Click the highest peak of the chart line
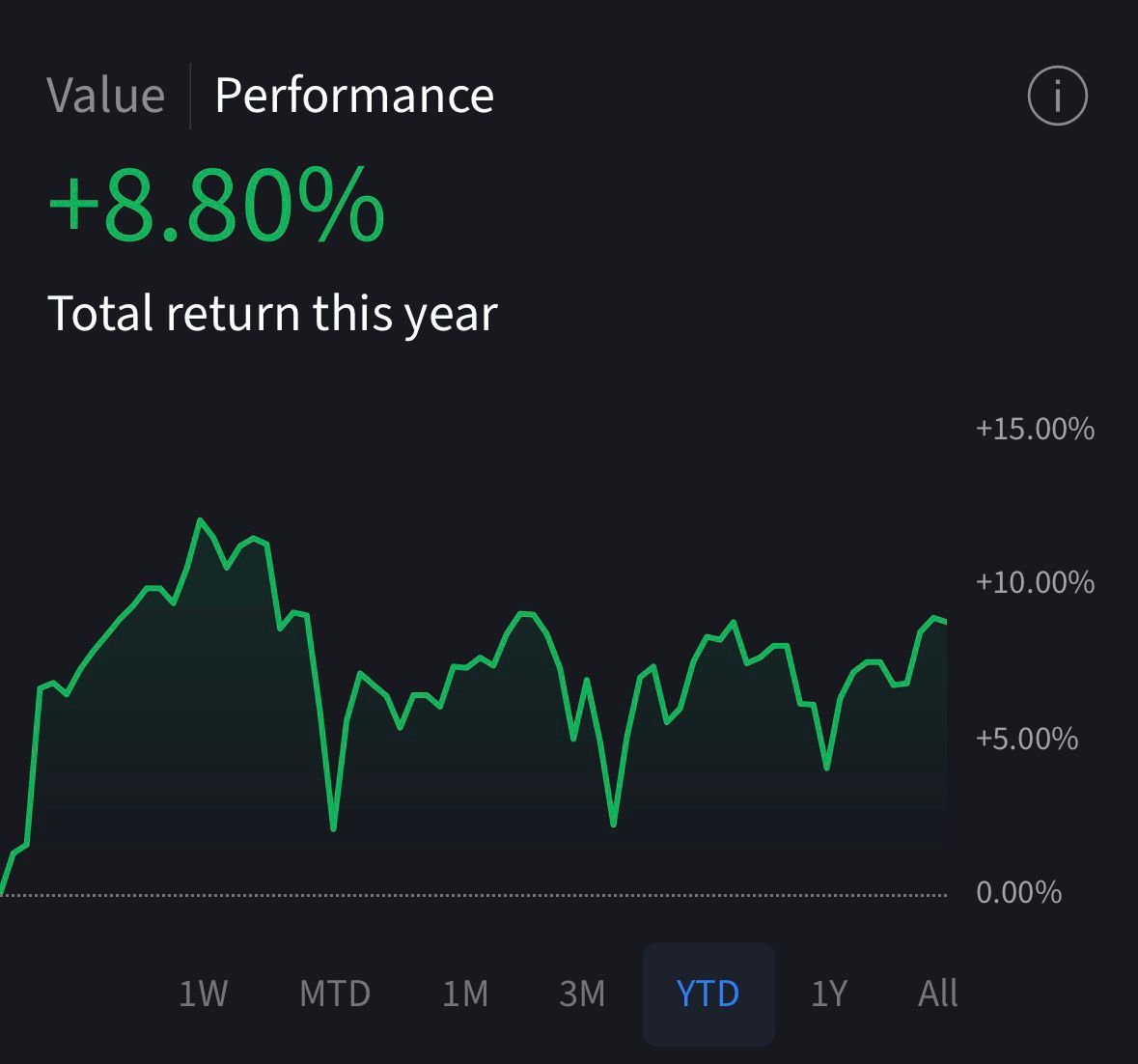Image resolution: width=1138 pixels, height=1064 pixels. point(201,521)
